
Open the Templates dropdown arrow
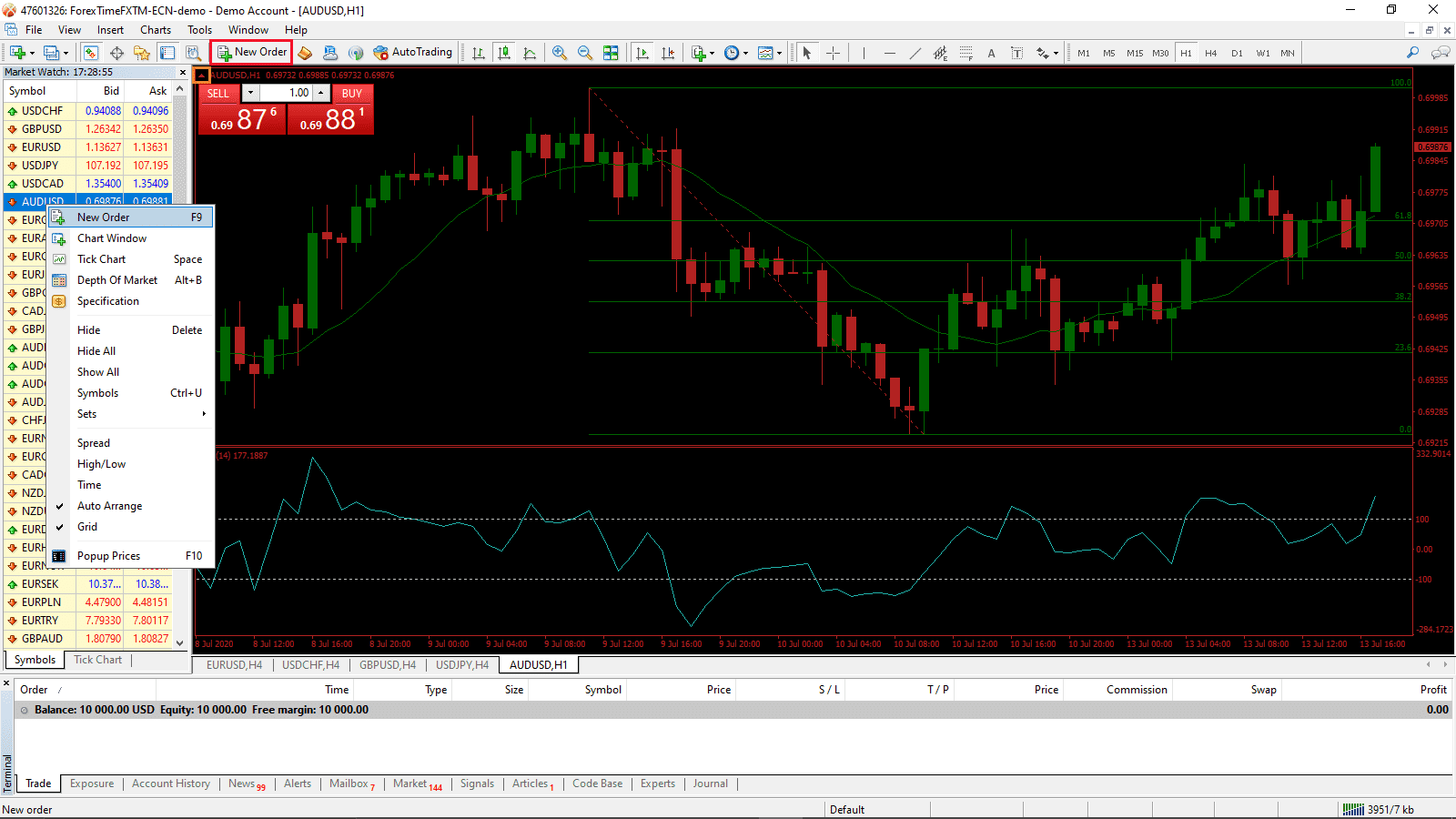click(780, 53)
